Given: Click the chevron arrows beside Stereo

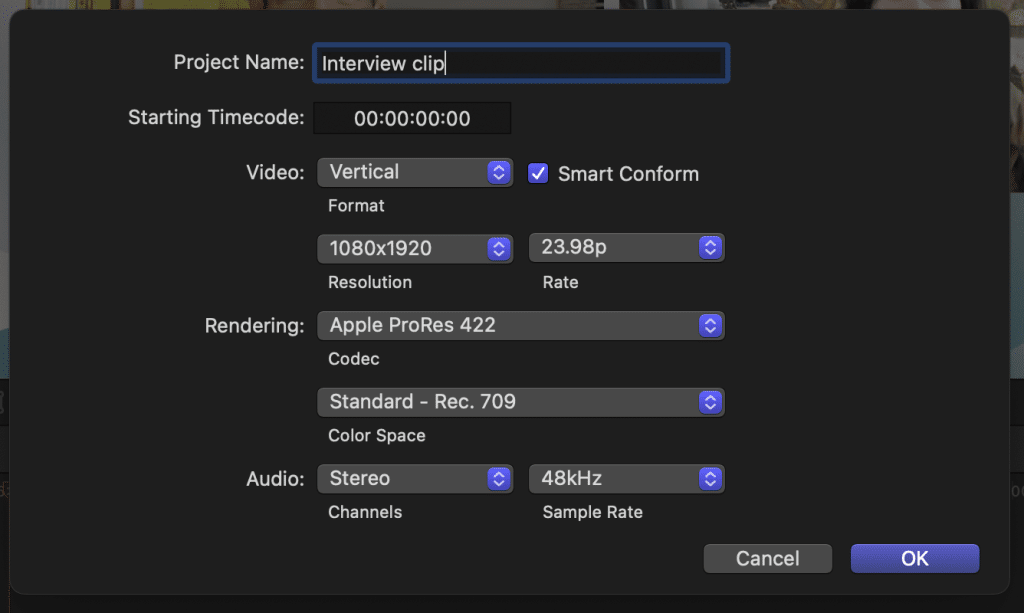Looking at the screenshot, I should point(498,478).
